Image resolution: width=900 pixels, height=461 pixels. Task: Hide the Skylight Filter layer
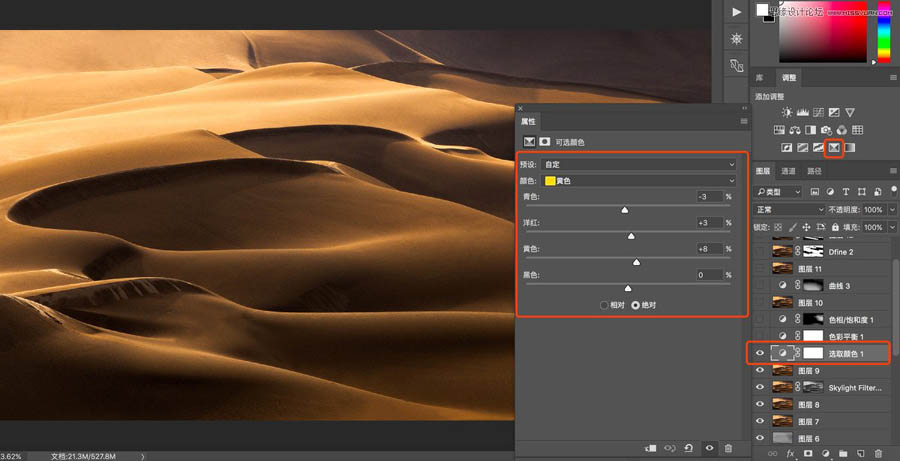(x=760, y=388)
